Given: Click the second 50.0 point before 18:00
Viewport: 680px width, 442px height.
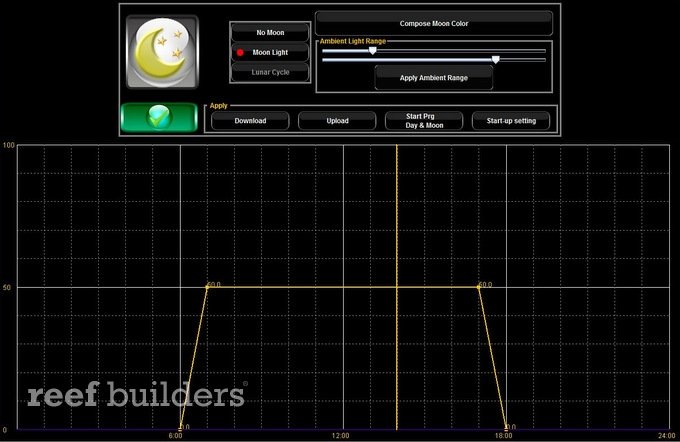Looking at the screenshot, I should [x=479, y=287].
